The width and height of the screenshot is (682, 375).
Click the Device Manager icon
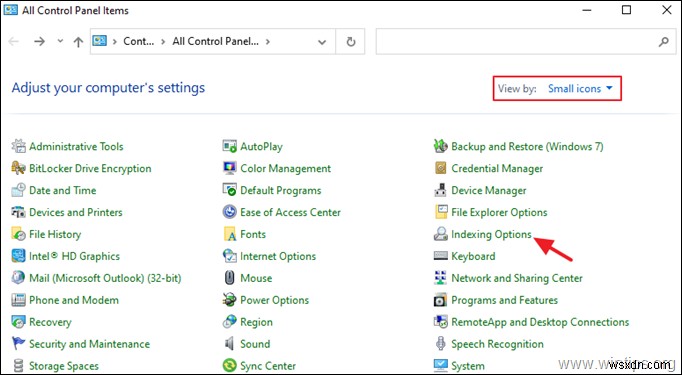pos(441,190)
